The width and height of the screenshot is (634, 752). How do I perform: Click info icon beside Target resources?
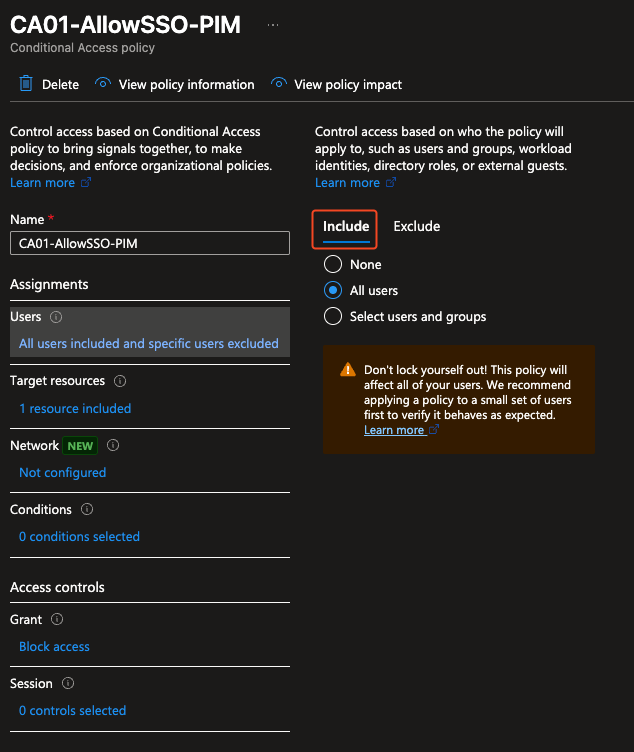[x=120, y=381]
